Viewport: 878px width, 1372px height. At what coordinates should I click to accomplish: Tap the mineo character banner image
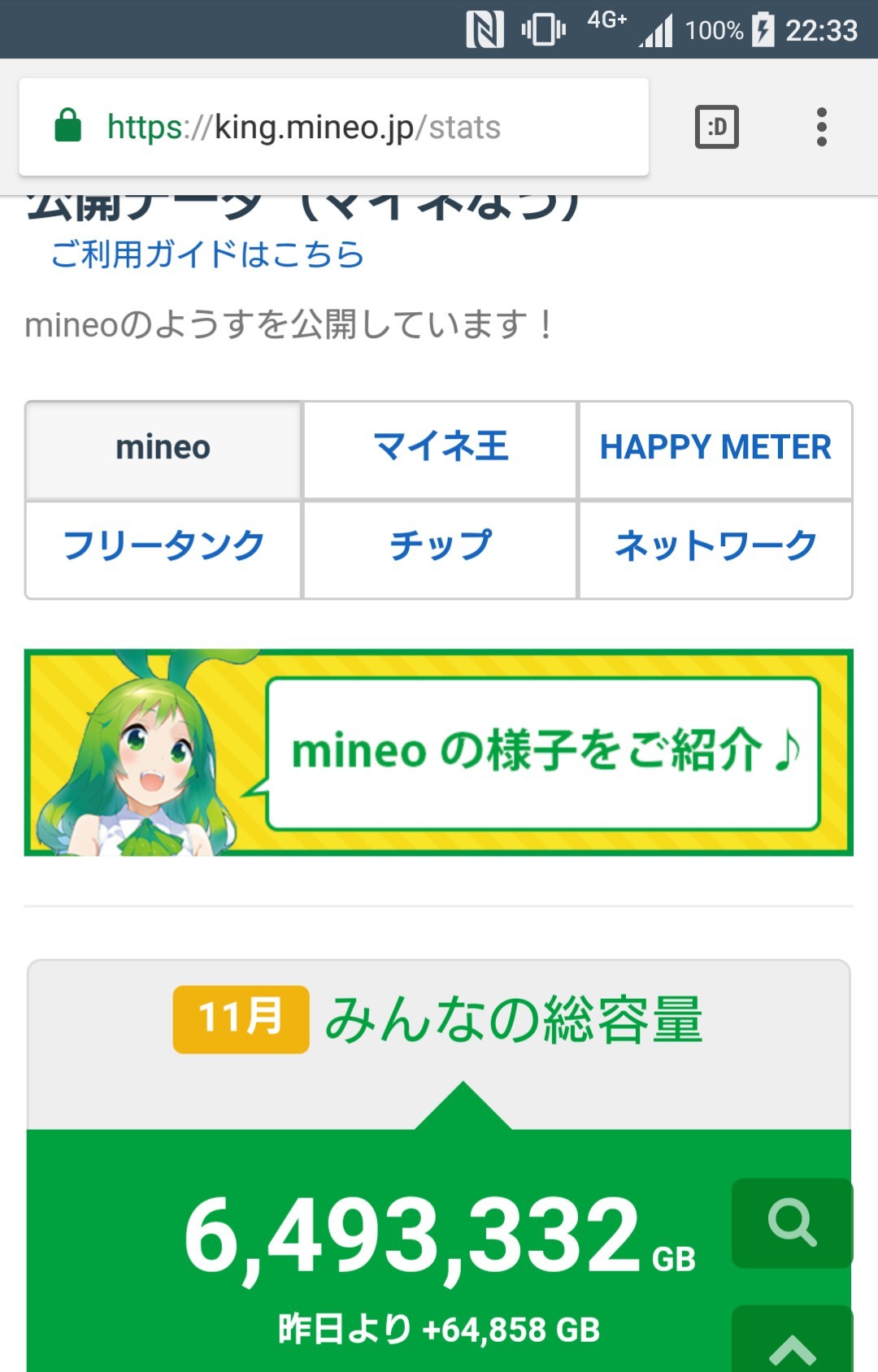pyautogui.click(x=439, y=752)
